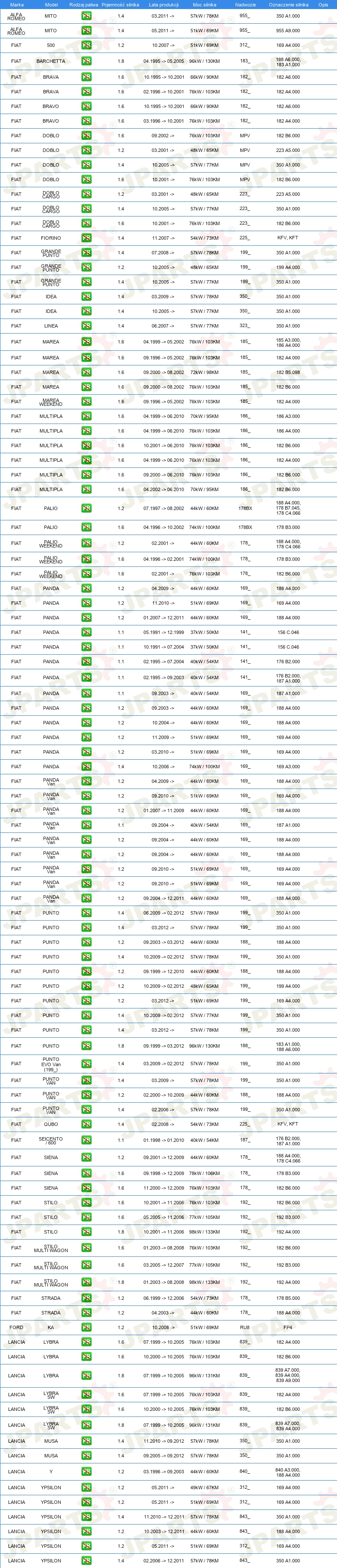Viewport: 337px width, 1568px height.
Task: Click the Rodzaj paliwa column header
Action: (x=84, y=4)
